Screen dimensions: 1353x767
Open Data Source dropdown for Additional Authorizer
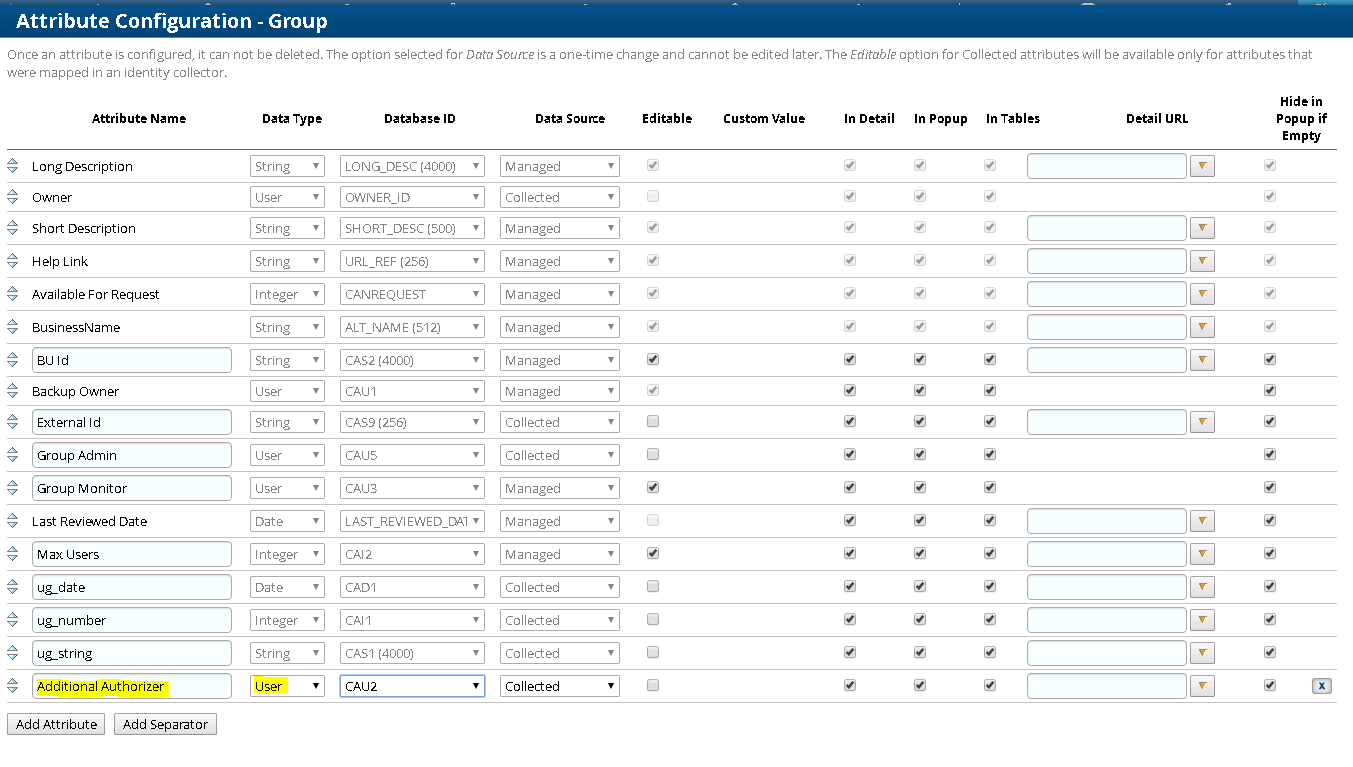pyautogui.click(x=559, y=686)
